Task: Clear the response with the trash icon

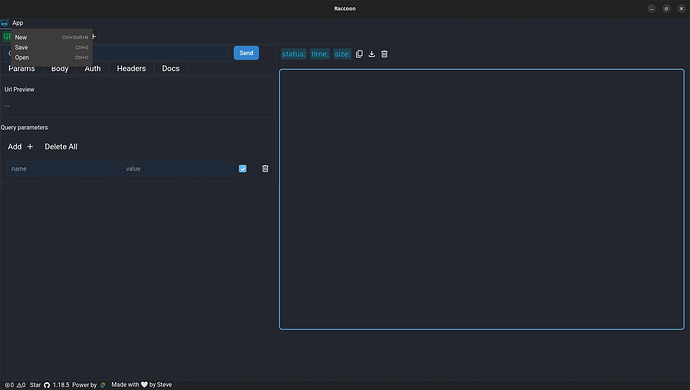Action: 384,54
